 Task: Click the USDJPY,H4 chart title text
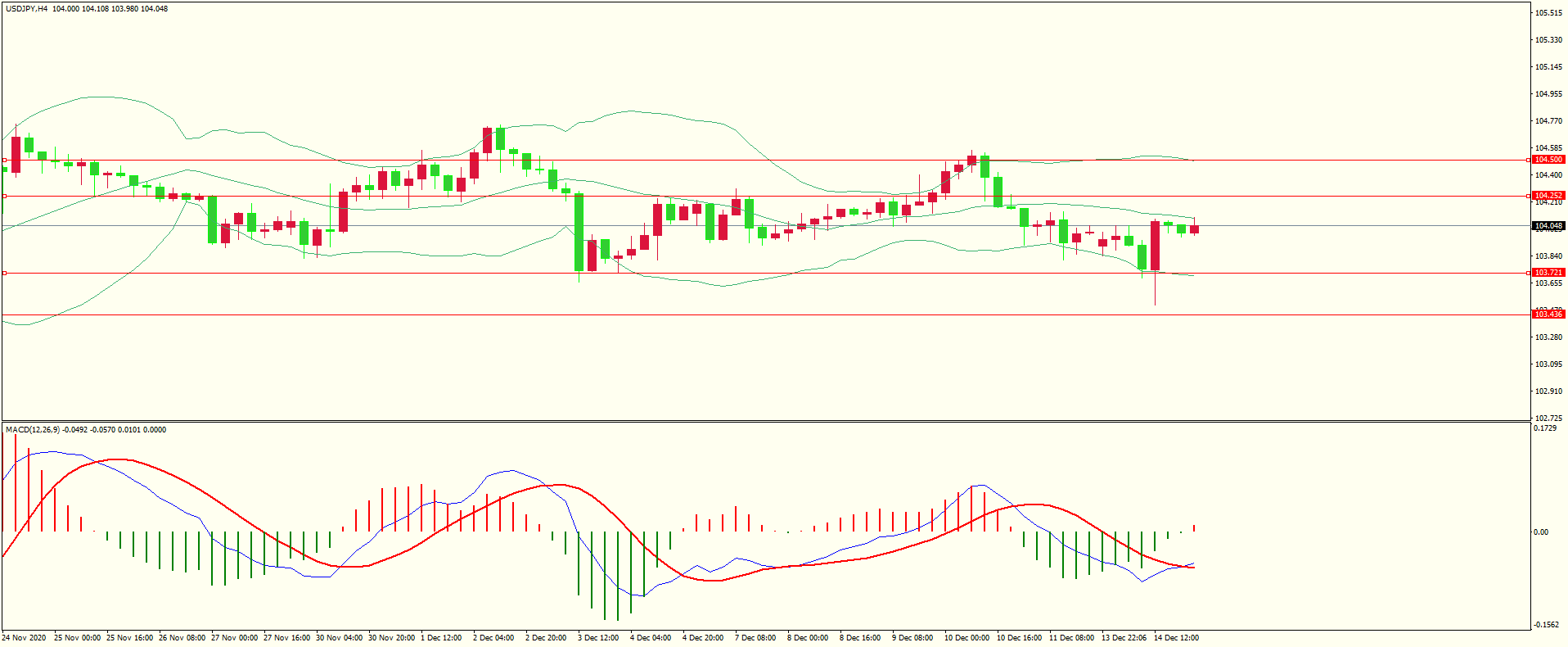click(27, 9)
